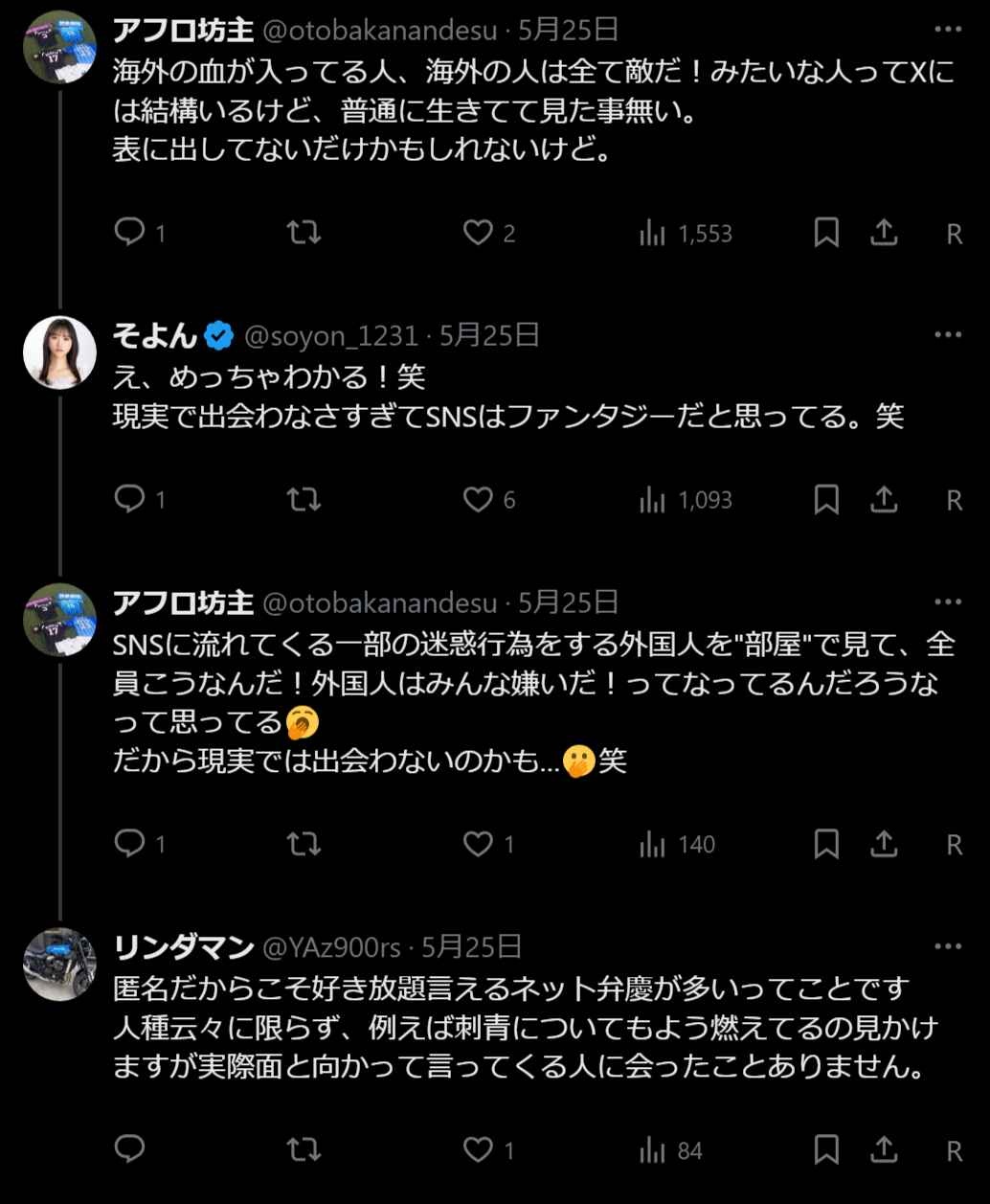Like the そよん tweet

point(478,499)
